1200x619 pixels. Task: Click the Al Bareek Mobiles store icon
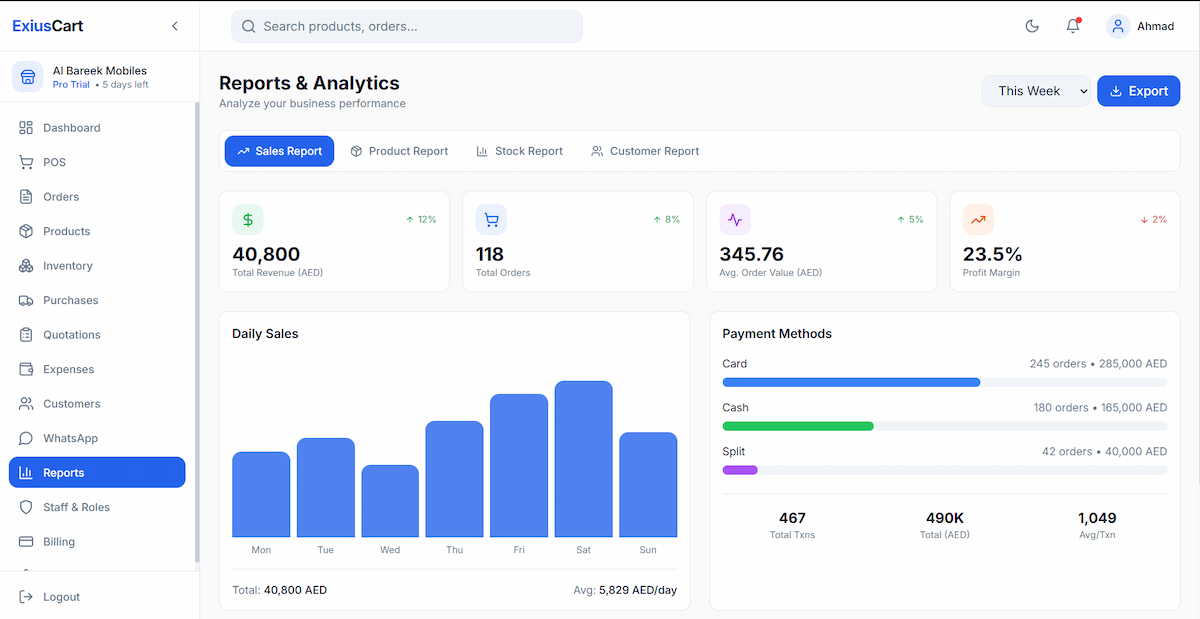[28, 77]
